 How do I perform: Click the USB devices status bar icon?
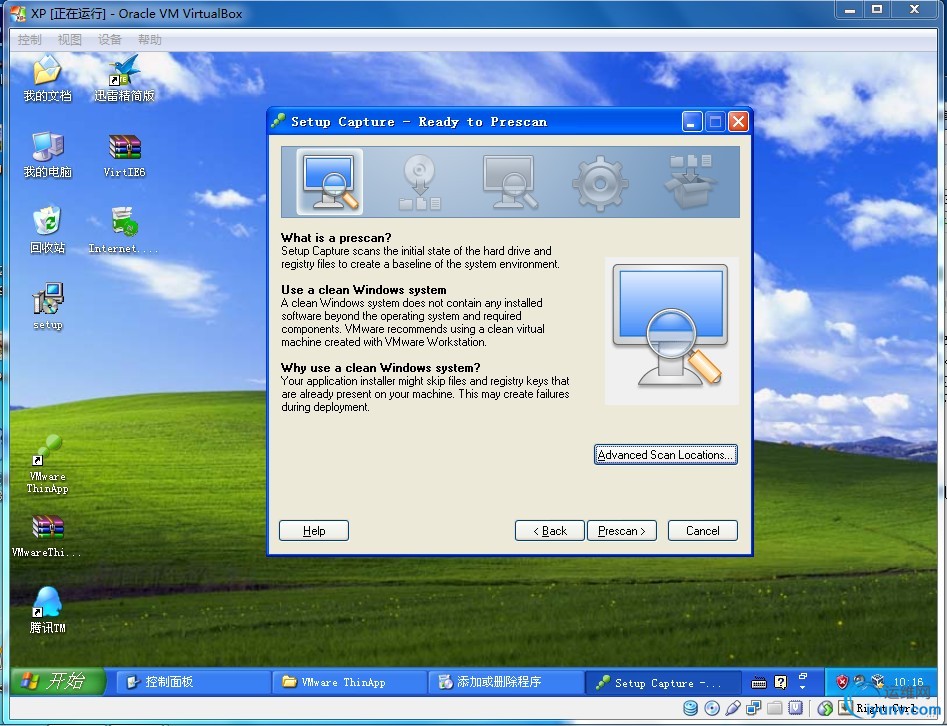[x=733, y=708]
